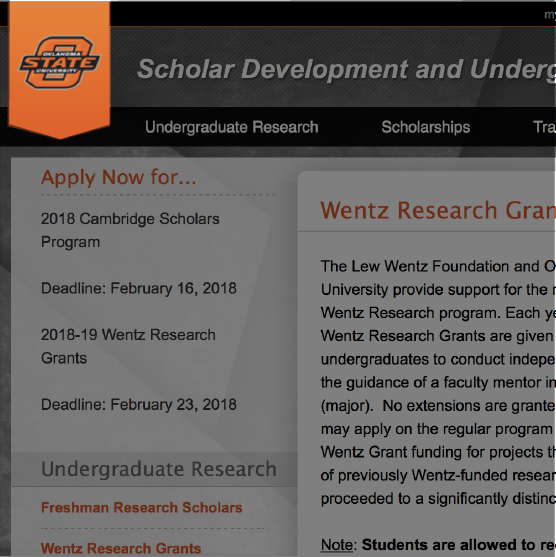This screenshot has width=556, height=557.
Task: Click the Wentz Research Grants sidebar link
Action: [x=121, y=548]
